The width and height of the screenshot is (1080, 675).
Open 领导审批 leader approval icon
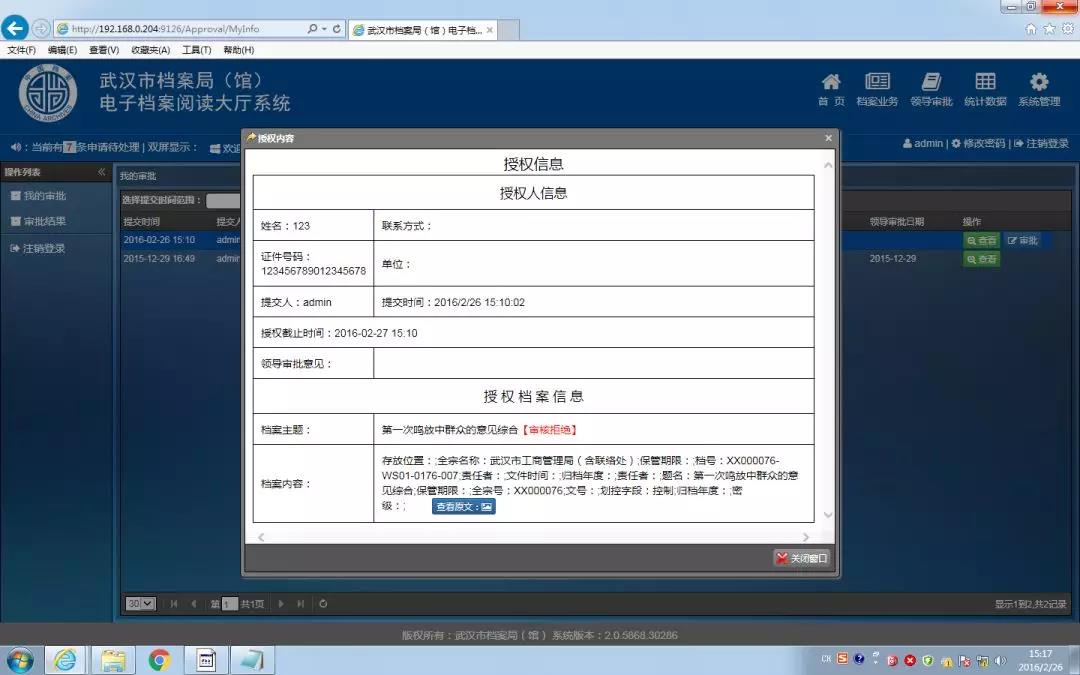[931, 89]
